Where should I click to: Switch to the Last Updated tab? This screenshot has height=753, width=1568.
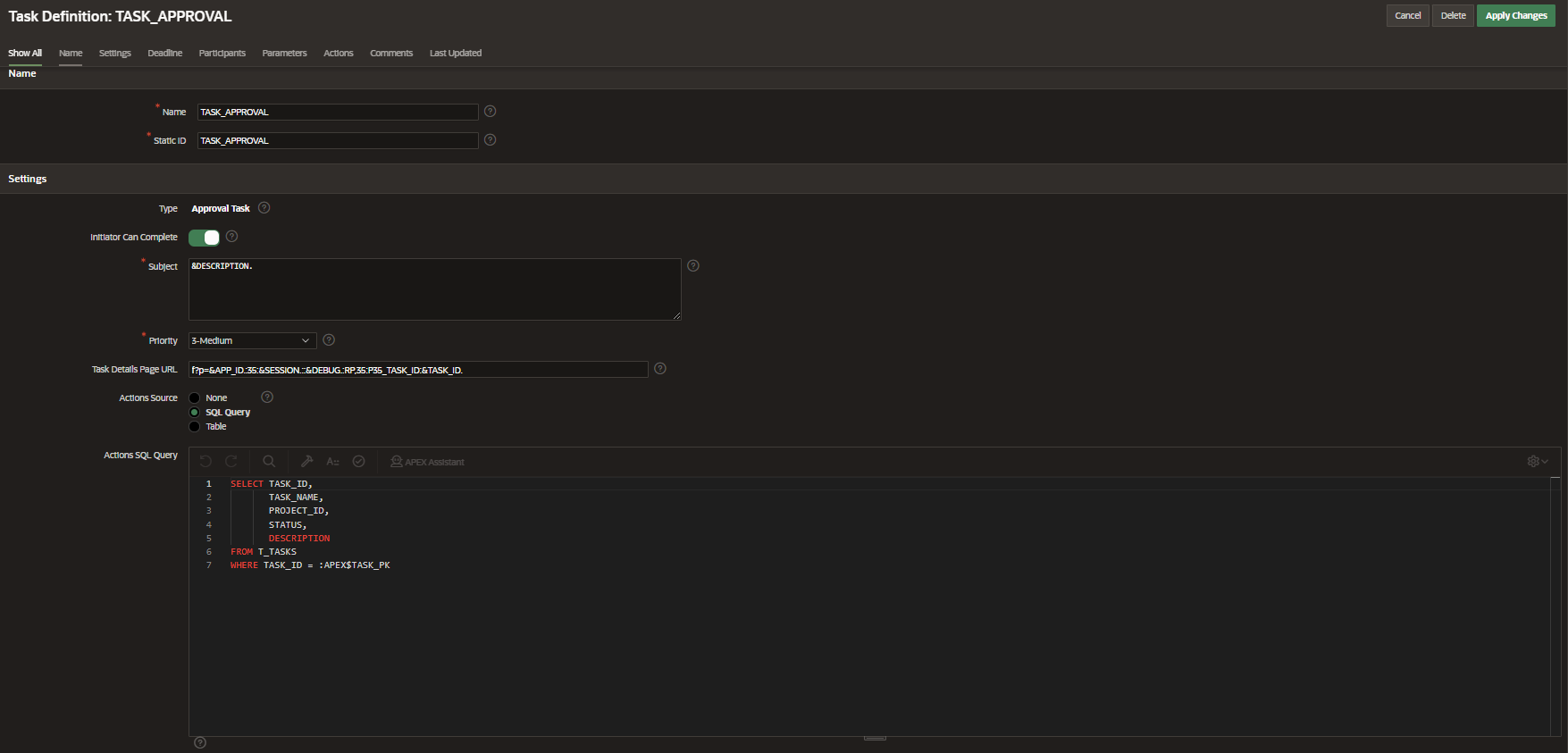tap(456, 54)
